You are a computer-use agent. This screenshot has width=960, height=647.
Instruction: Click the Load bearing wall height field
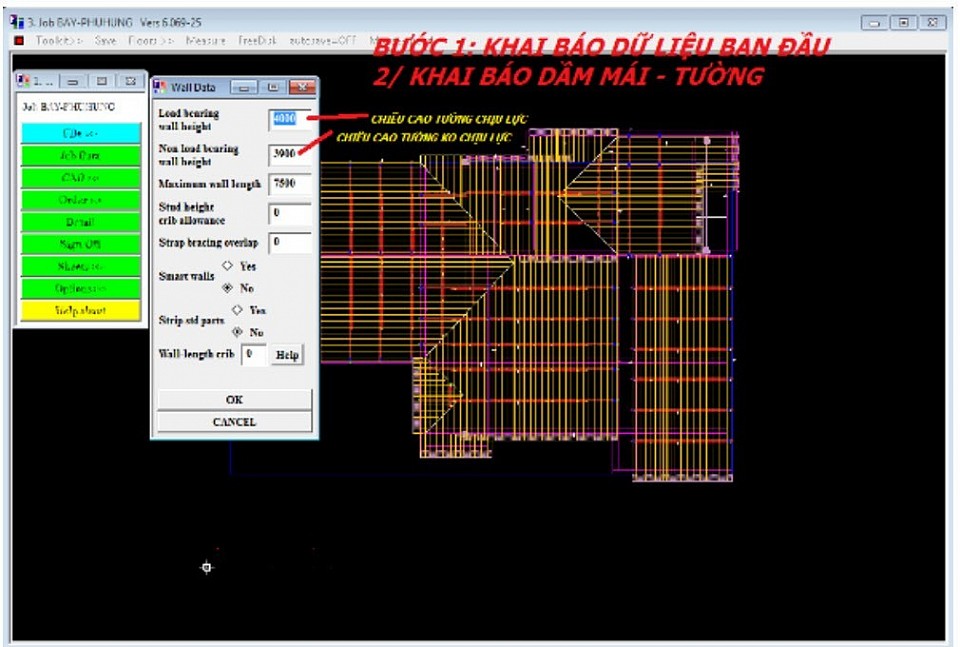pos(288,119)
